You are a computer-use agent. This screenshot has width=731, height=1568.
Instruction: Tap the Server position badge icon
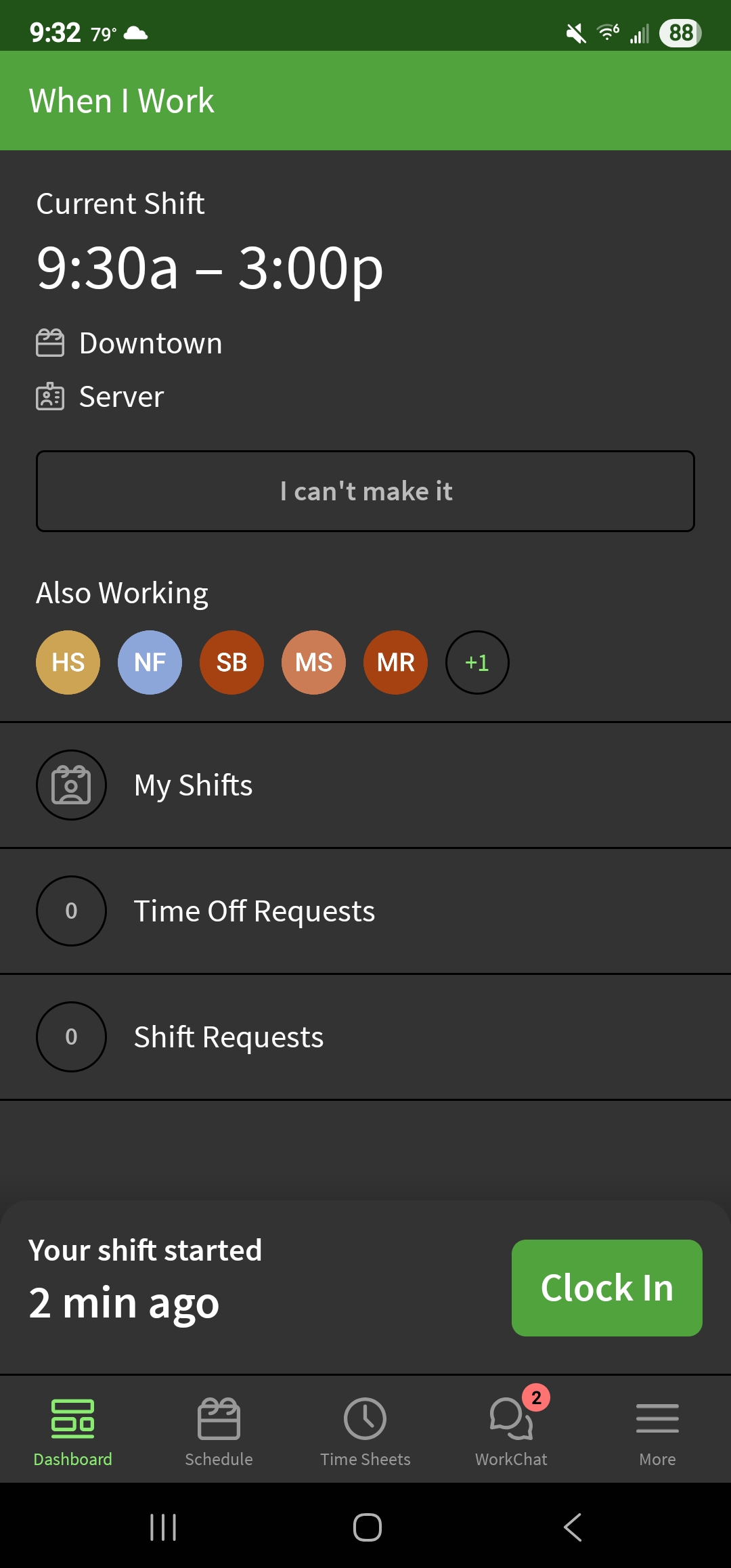click(x=49, y=396)
